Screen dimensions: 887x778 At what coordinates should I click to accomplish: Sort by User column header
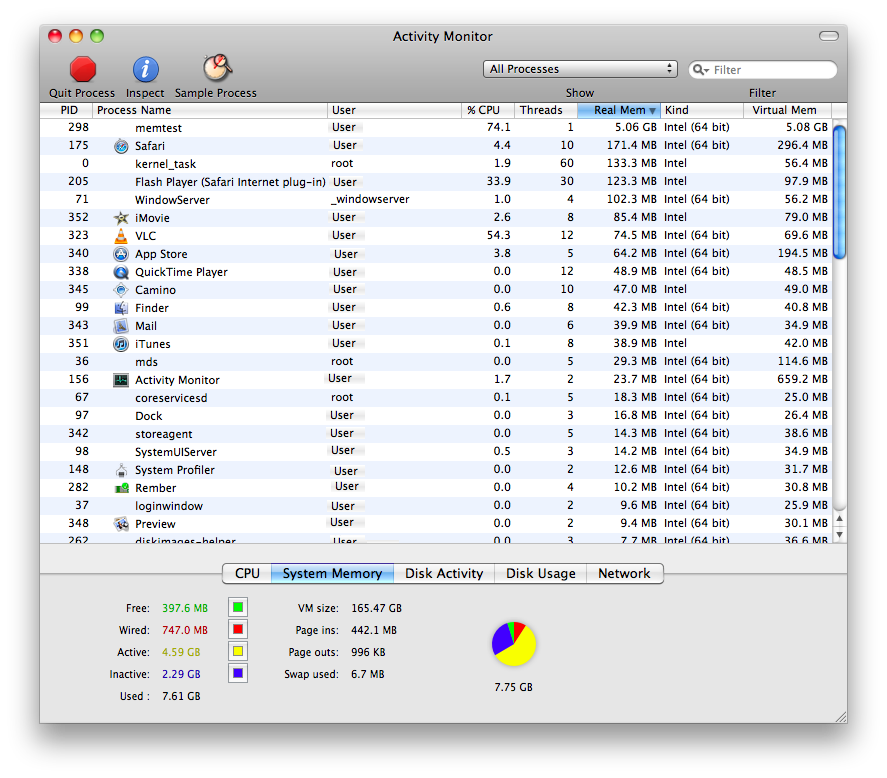click(394, 110)
